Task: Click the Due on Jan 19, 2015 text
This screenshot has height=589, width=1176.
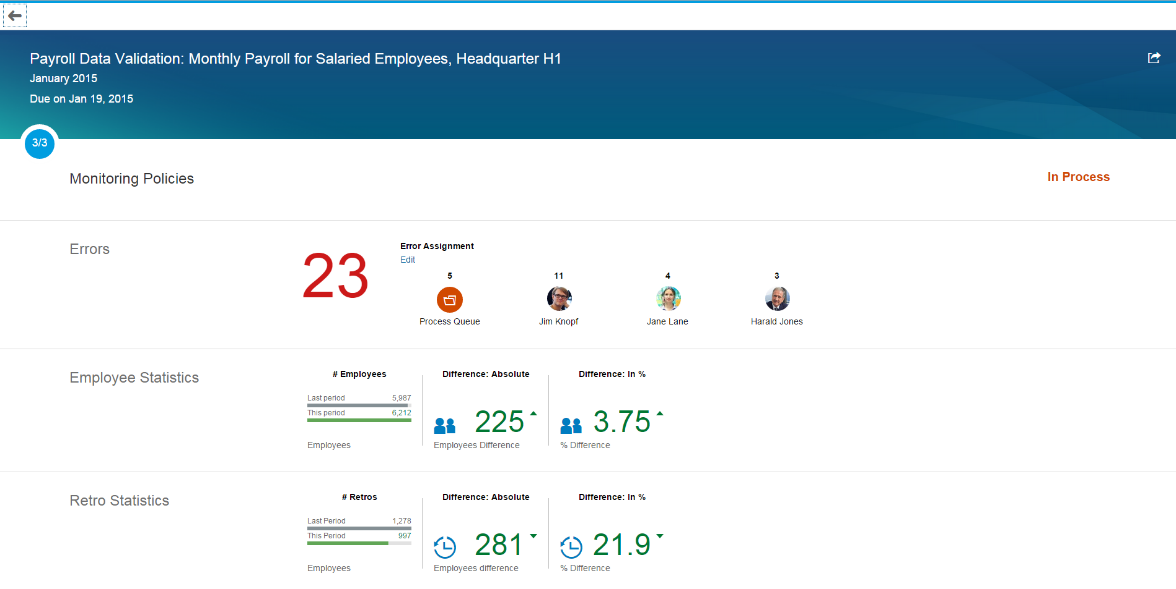Action: pos(82,99)
